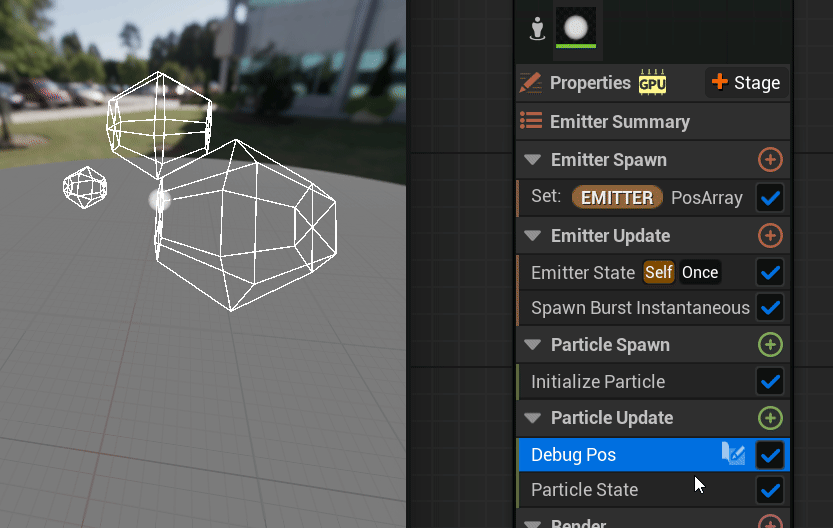The height and width of the screenshot is (528, 833).
Task: Click the EMITTER namespace tag
Action: click(617, 198)
